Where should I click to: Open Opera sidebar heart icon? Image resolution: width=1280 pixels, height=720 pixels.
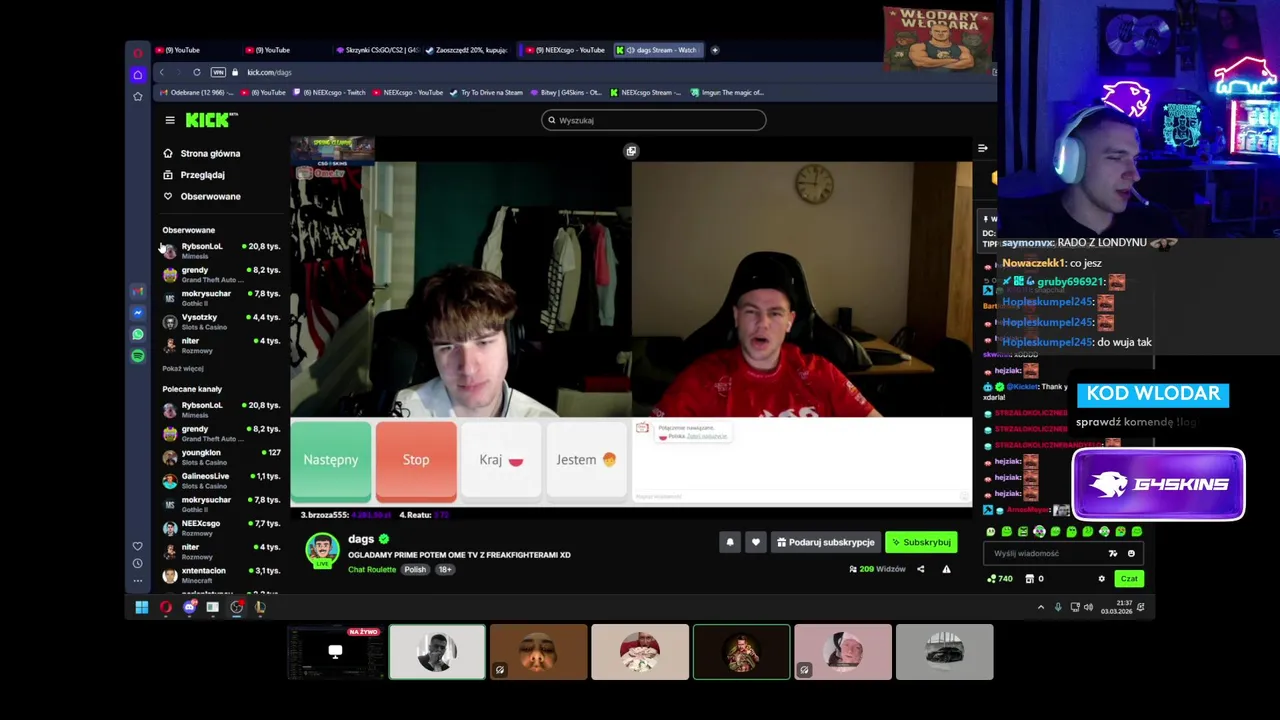[x=138, y=546]
